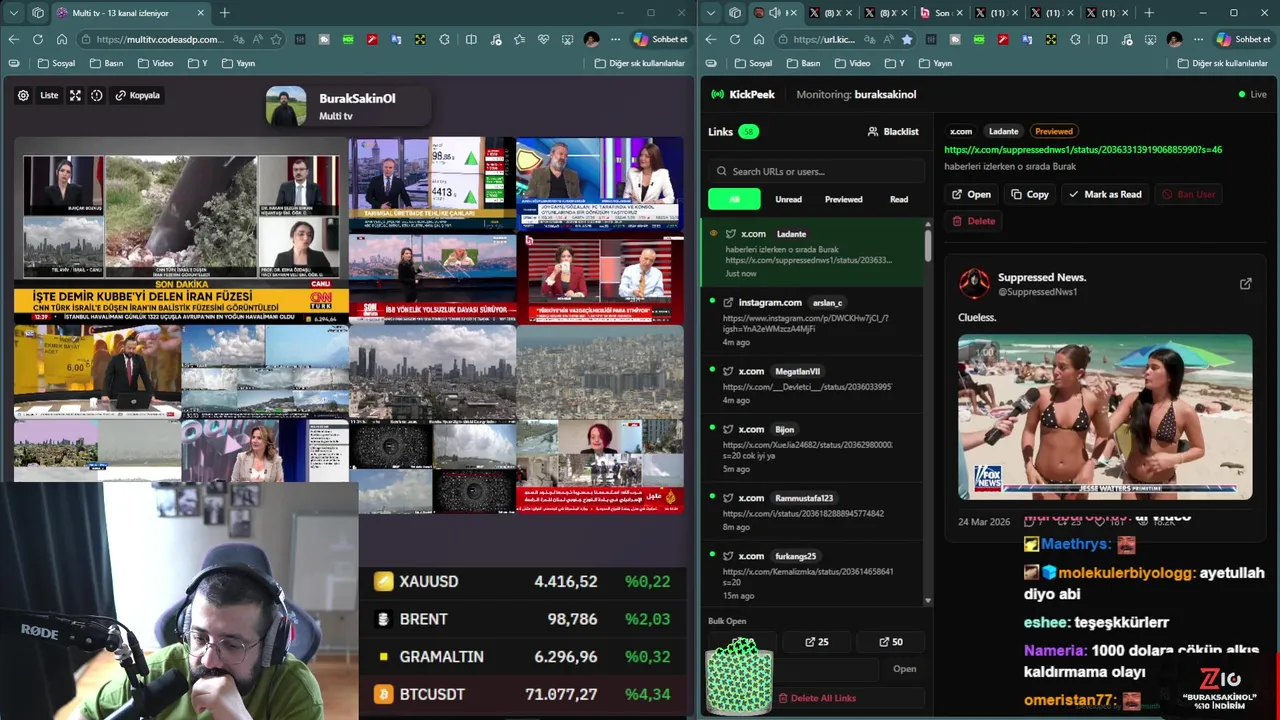Open the three-dot menu in left browser
The image size is (1280, 720).
(614, 39)
